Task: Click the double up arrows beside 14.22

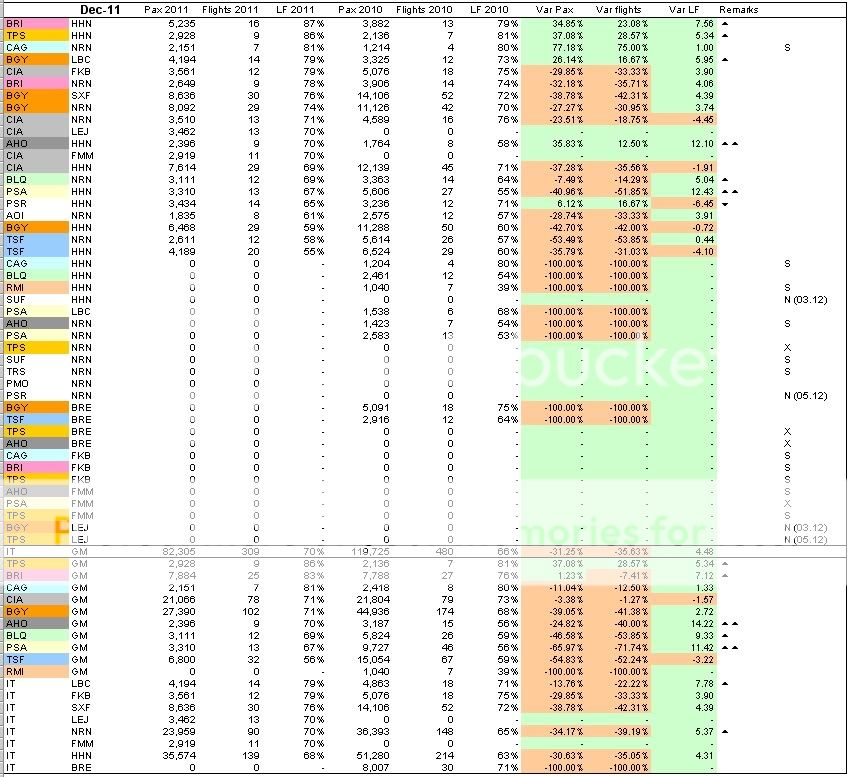Action: click(x=729, y=623)
